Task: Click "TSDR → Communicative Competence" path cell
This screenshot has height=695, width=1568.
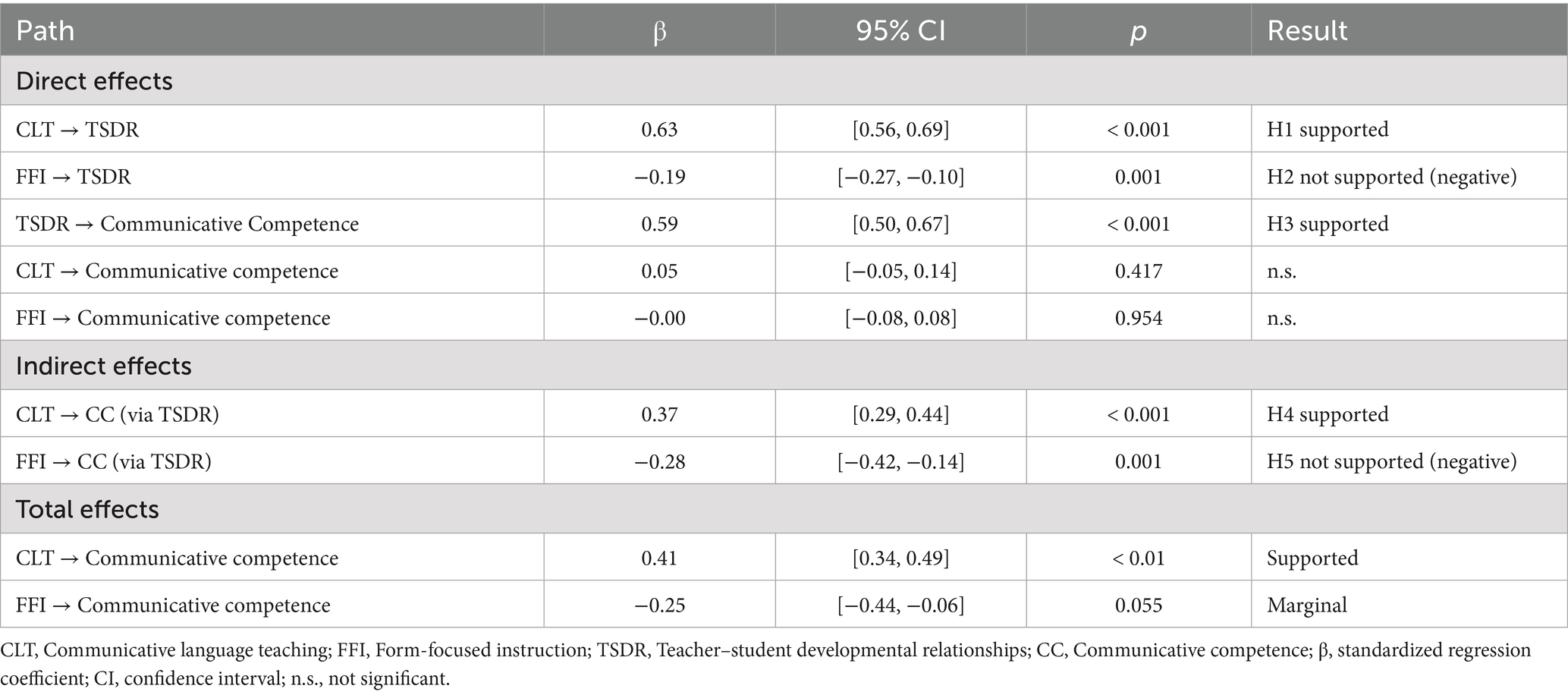Action: coord(187,224)
